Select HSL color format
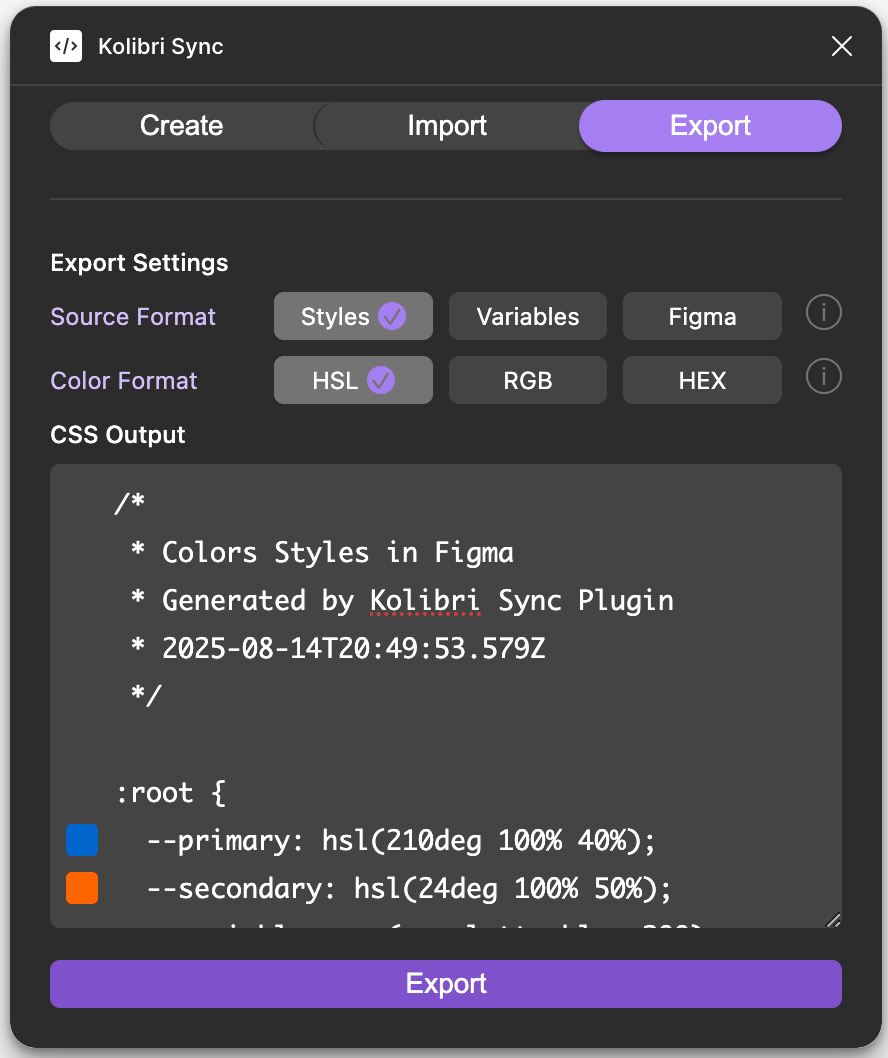This screenshot has height=1058, width=888. click(x=353, y=380)
